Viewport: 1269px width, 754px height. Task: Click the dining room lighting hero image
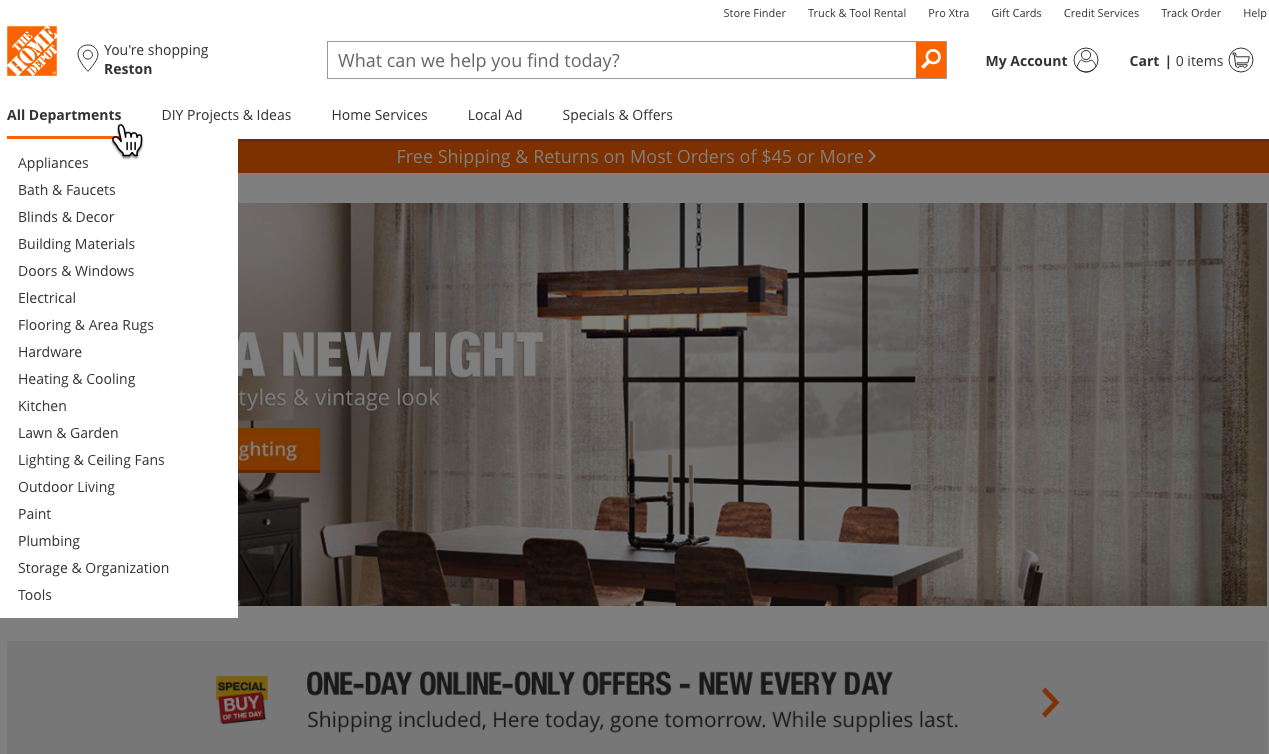[x=752, y=404]
